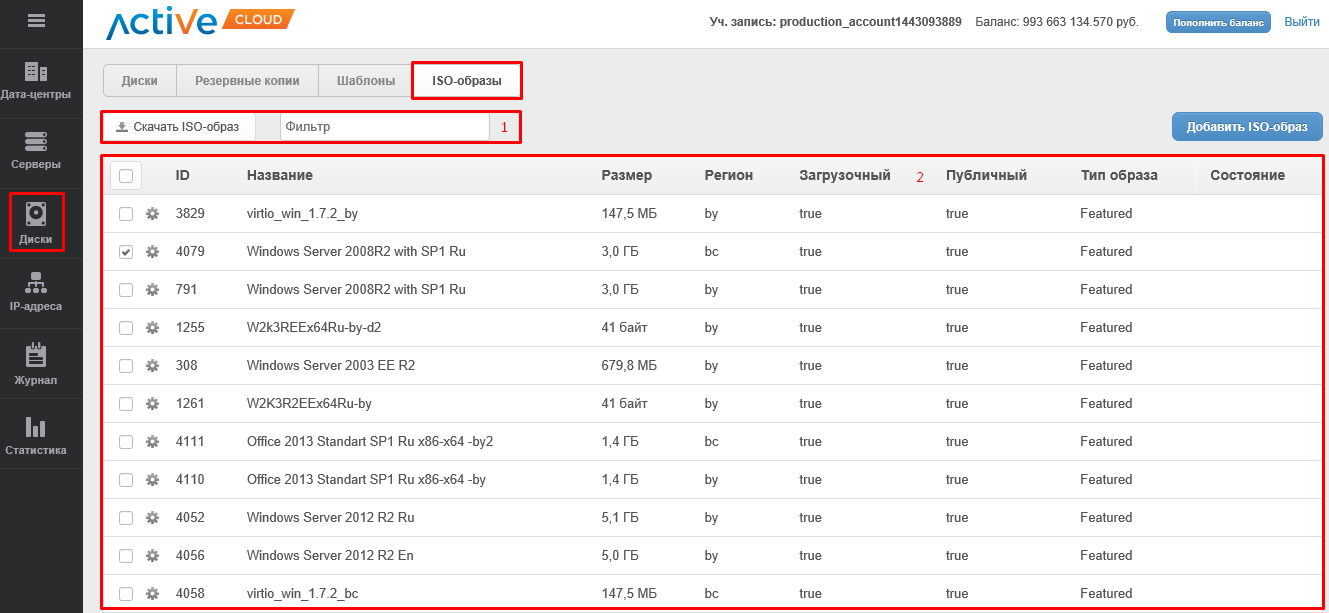
Task: Switch to the Резервные копии tab
Action: pyautogui.click(x=247, y=81)
